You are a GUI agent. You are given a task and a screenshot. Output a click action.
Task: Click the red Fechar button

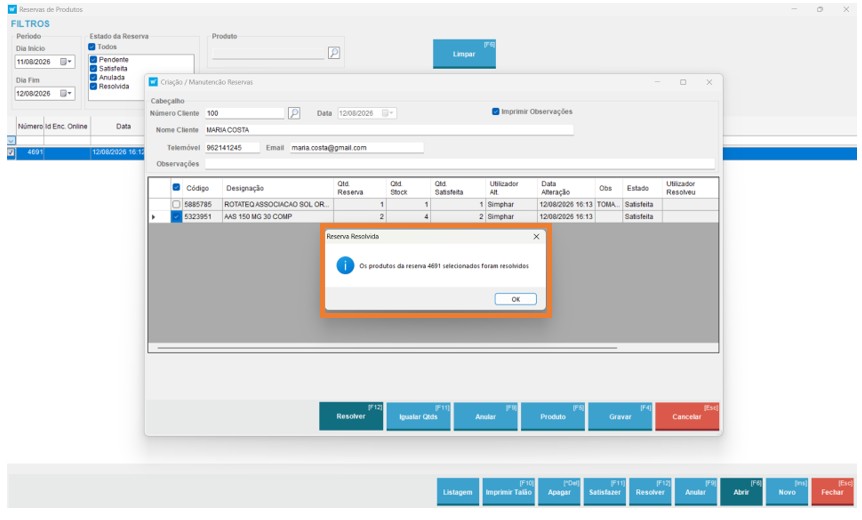tap(832, 491)
